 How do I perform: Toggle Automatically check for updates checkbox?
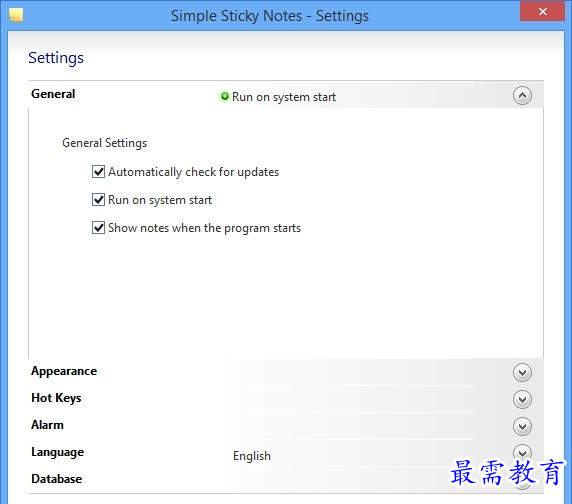pos(98,172)
